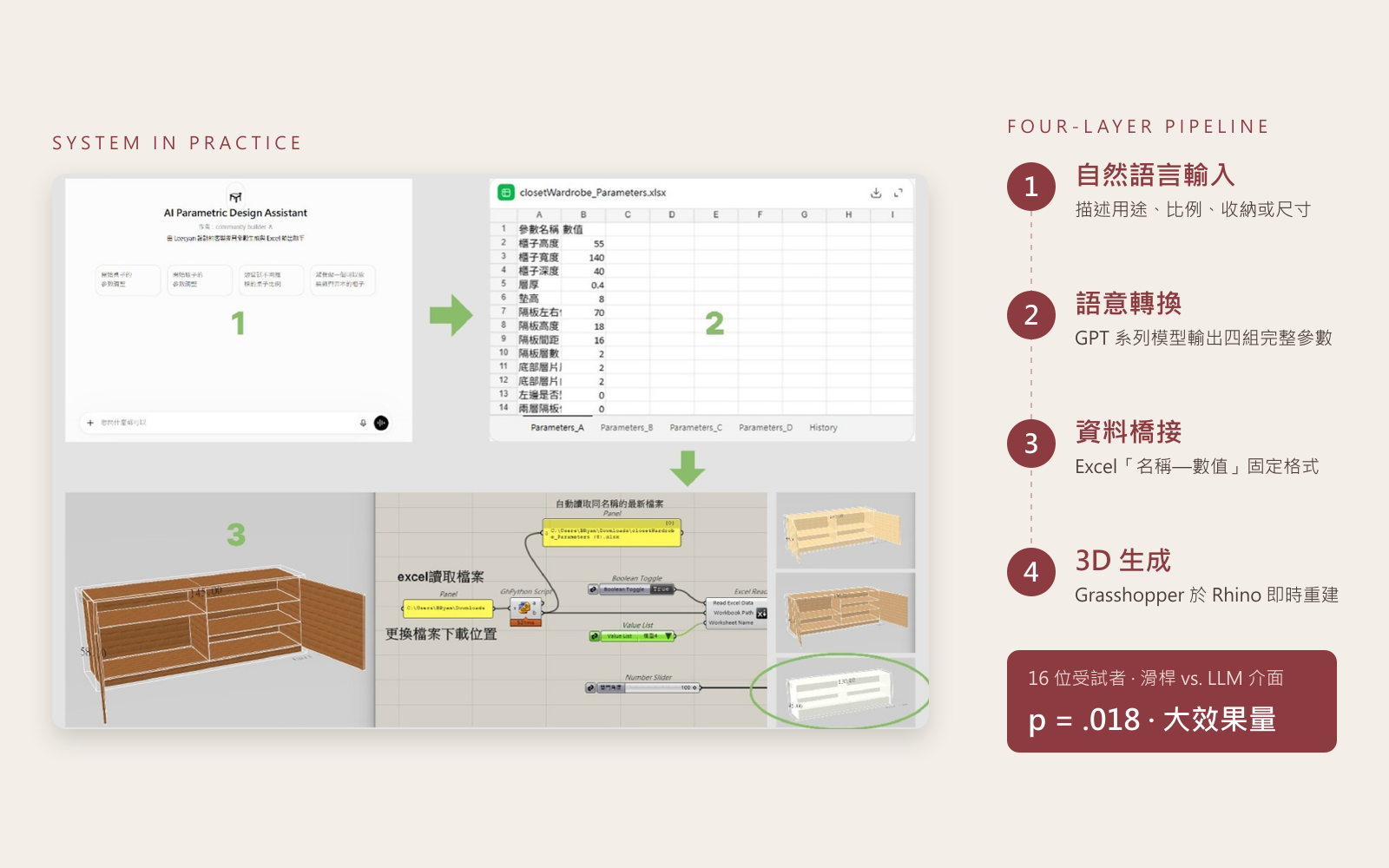Click the fourth suggested prompt card
Viewport: 1389px width, 868px height.
pyautogui.click(x=343, y=279)
